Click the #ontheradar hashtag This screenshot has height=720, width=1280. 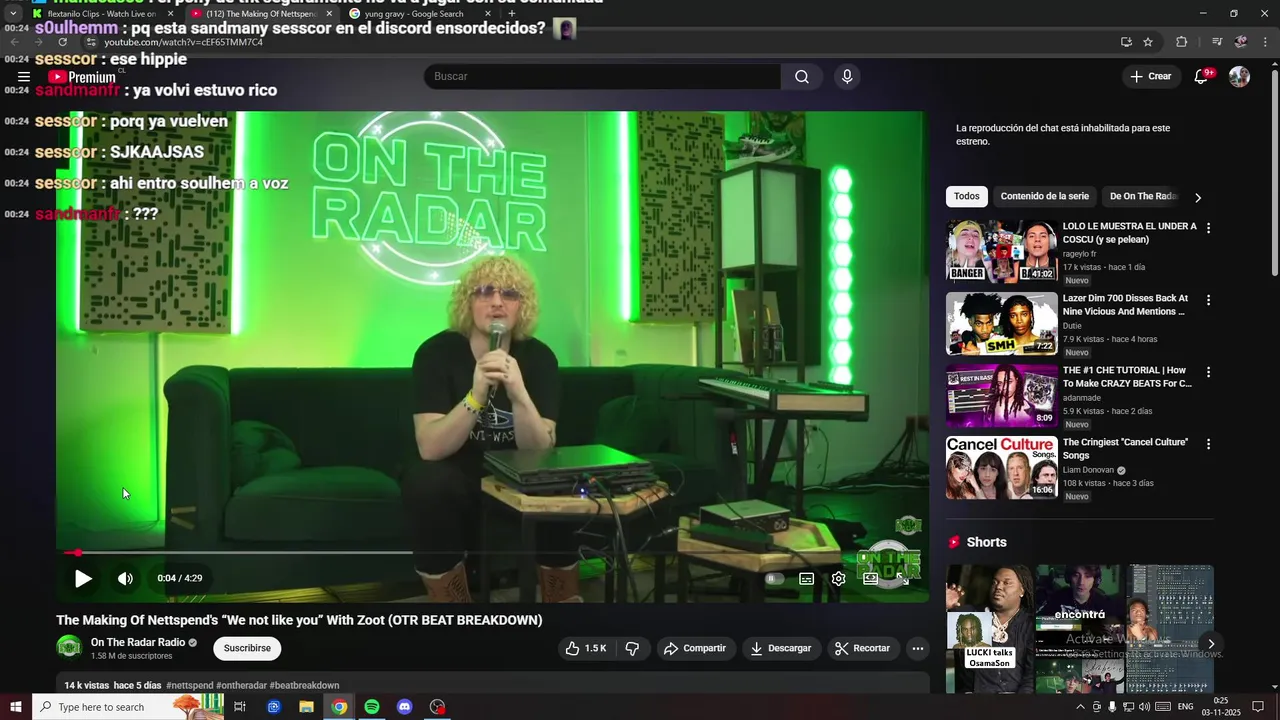click(x=241, y=686)
